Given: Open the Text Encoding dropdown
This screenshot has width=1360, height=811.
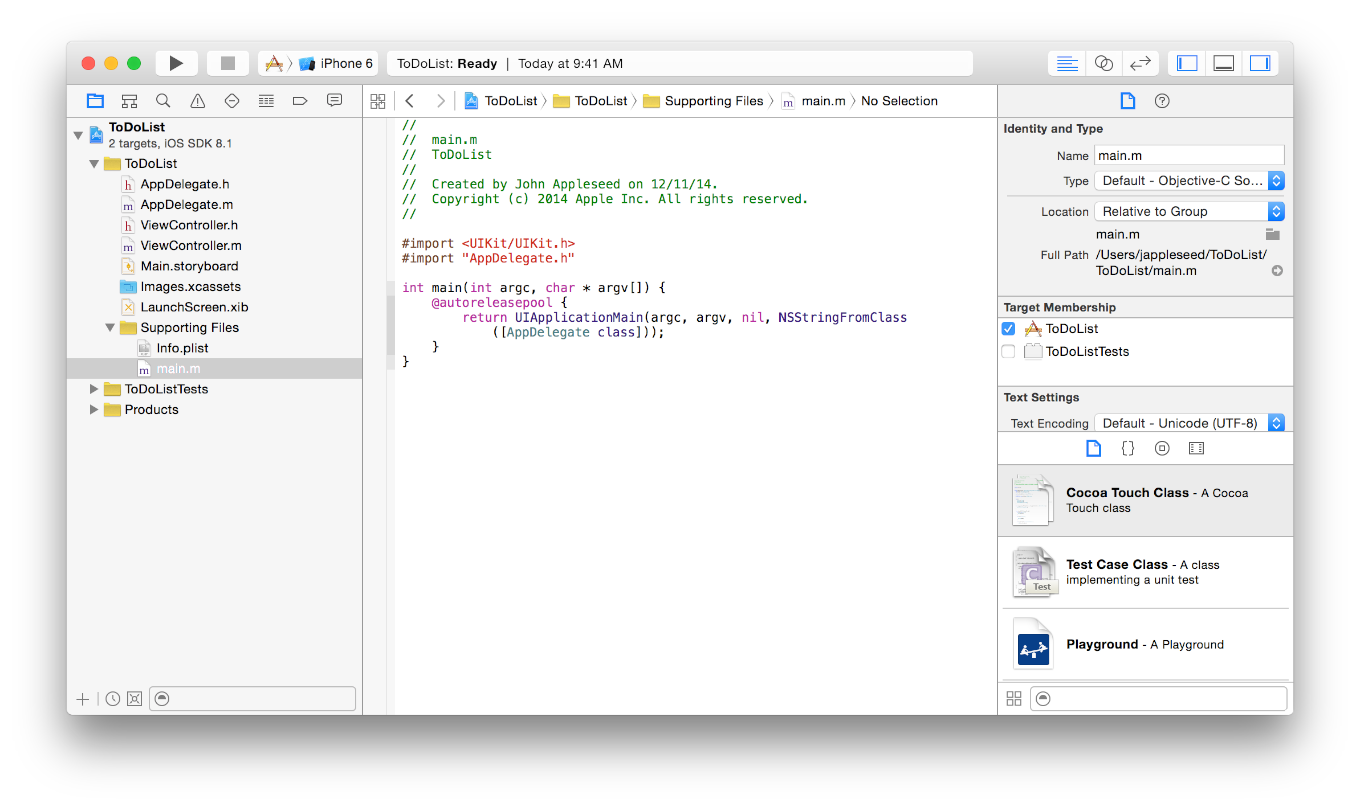Looking at the screenshot, I should [x=1190, y=423].
